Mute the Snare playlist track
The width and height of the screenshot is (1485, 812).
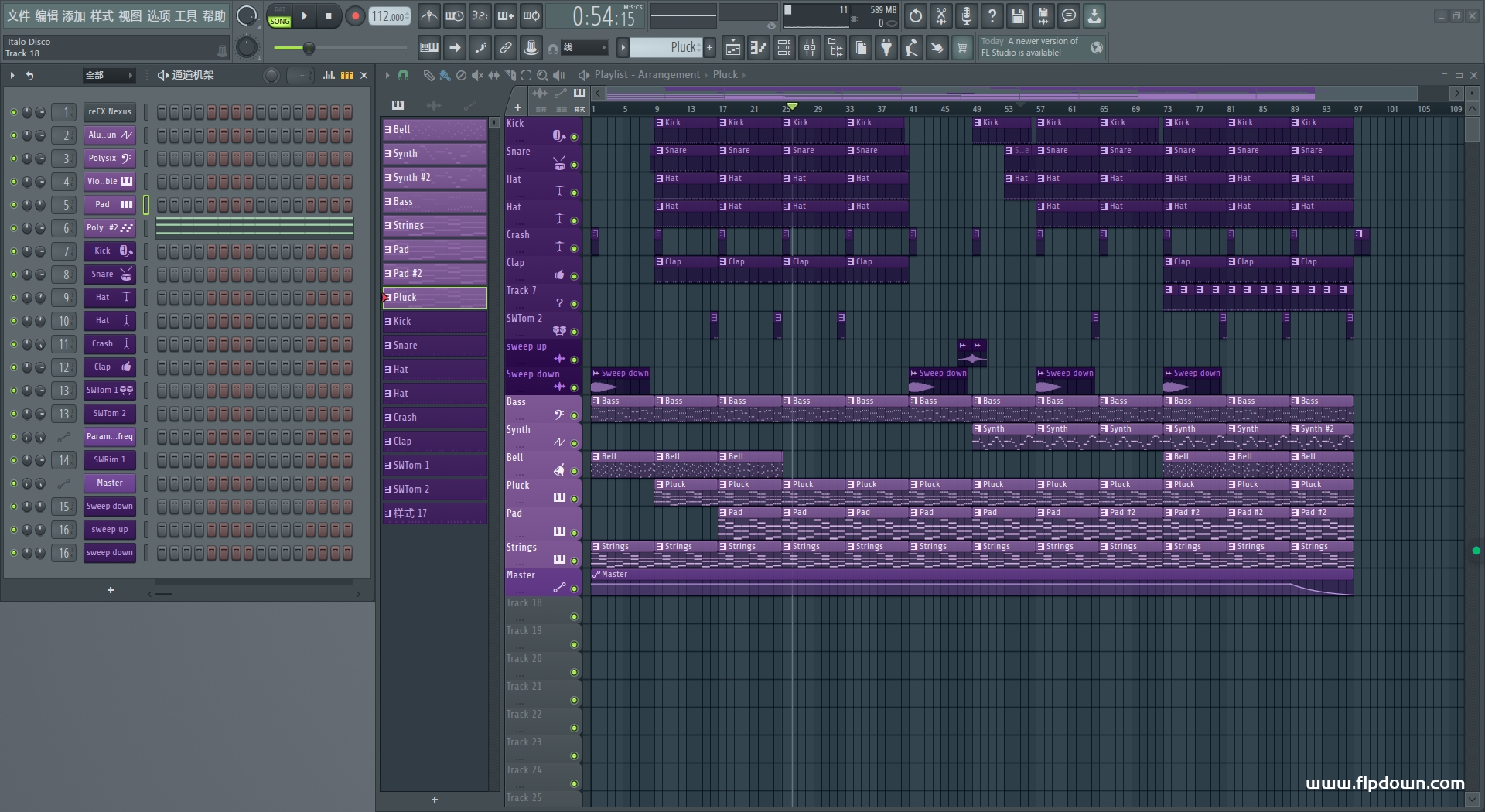point(574,165)
